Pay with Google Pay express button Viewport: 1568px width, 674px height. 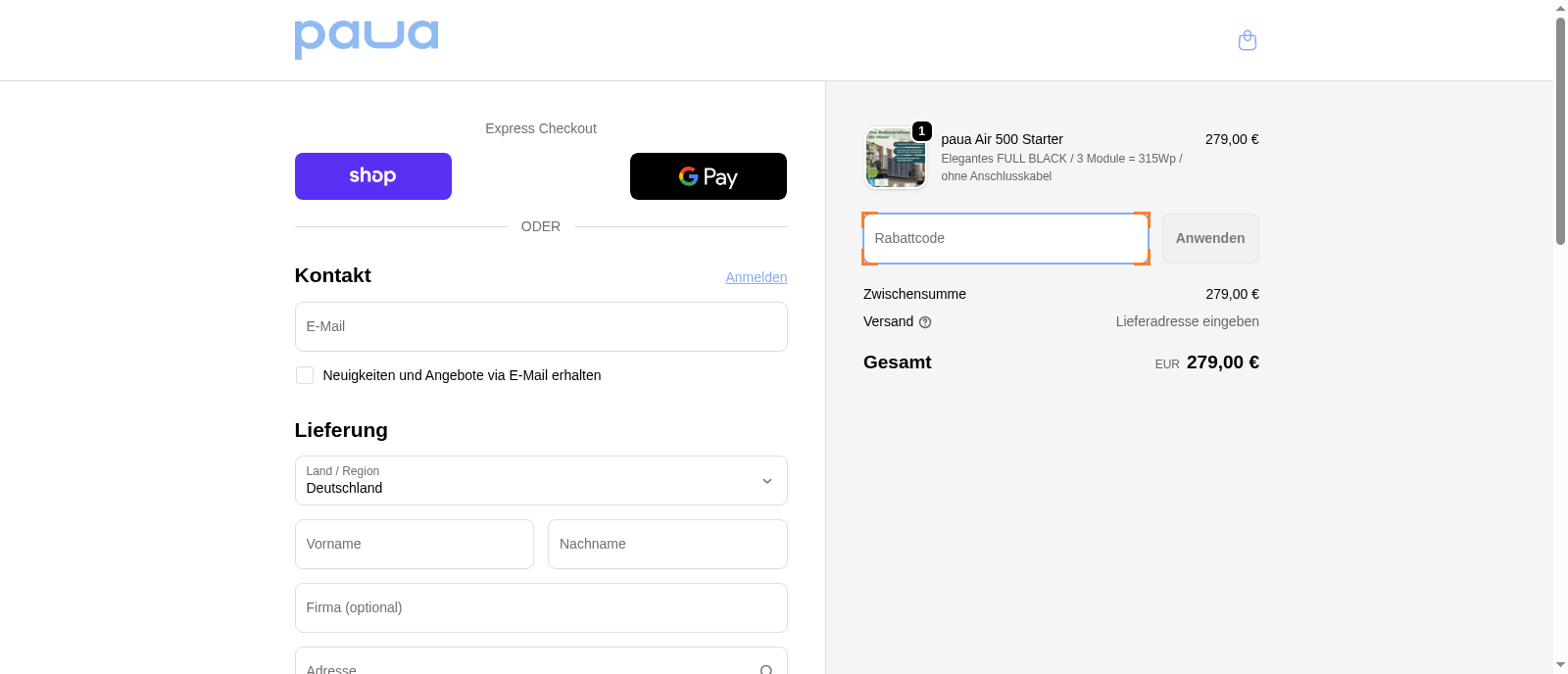pyautogui.click(x=708, y=176)
